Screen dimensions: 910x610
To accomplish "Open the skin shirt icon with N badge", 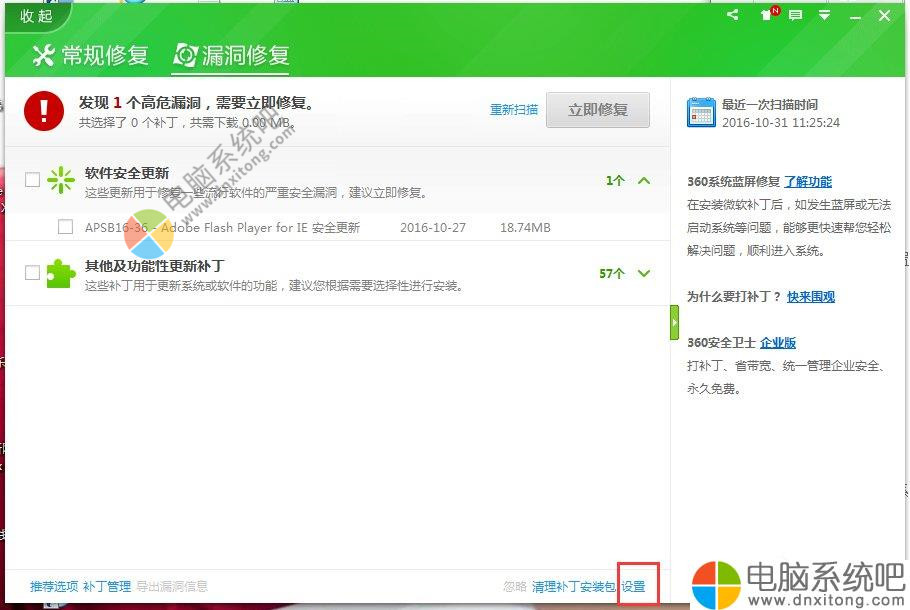I will [770, 14].
